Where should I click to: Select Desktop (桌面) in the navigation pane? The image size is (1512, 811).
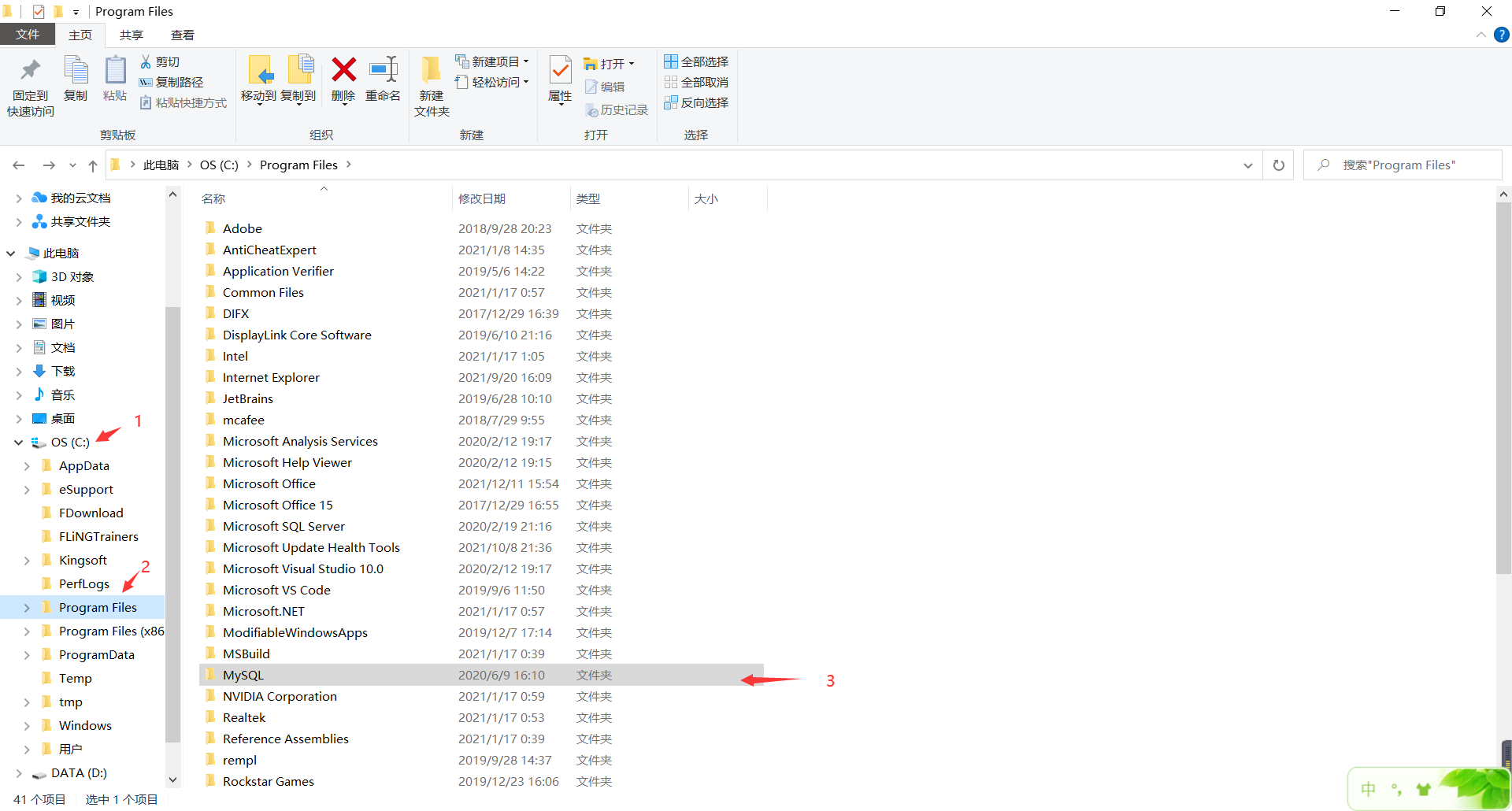[63, 419]
